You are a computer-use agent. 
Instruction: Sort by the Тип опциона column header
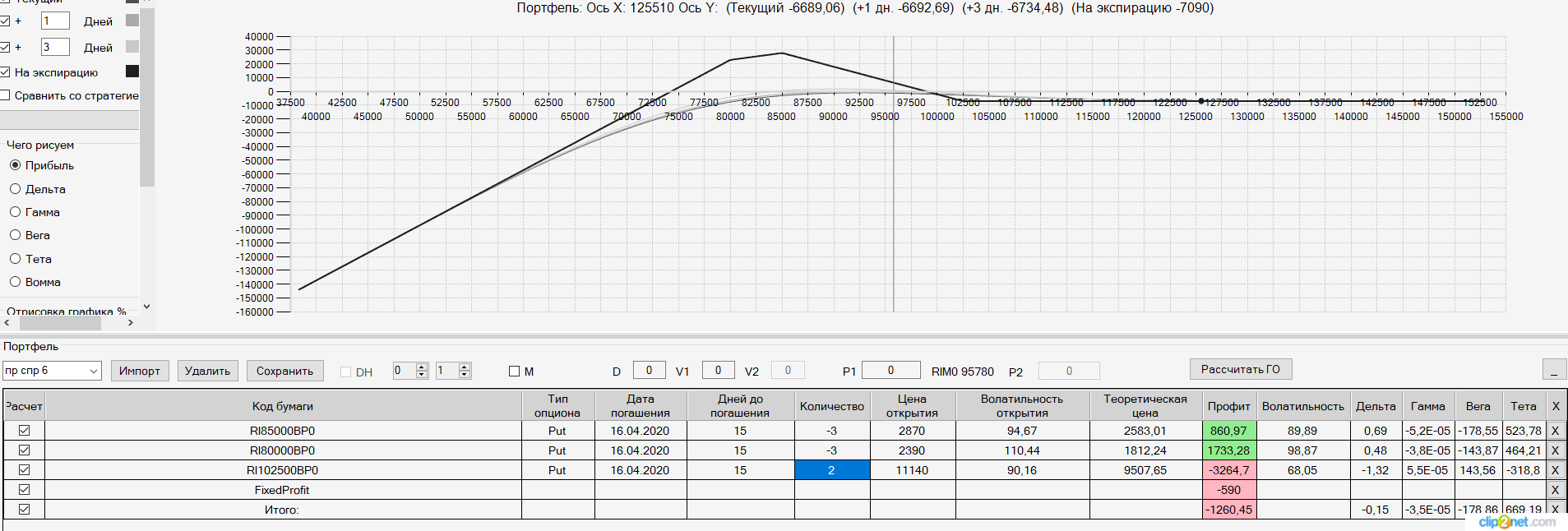tap(557, 406)
